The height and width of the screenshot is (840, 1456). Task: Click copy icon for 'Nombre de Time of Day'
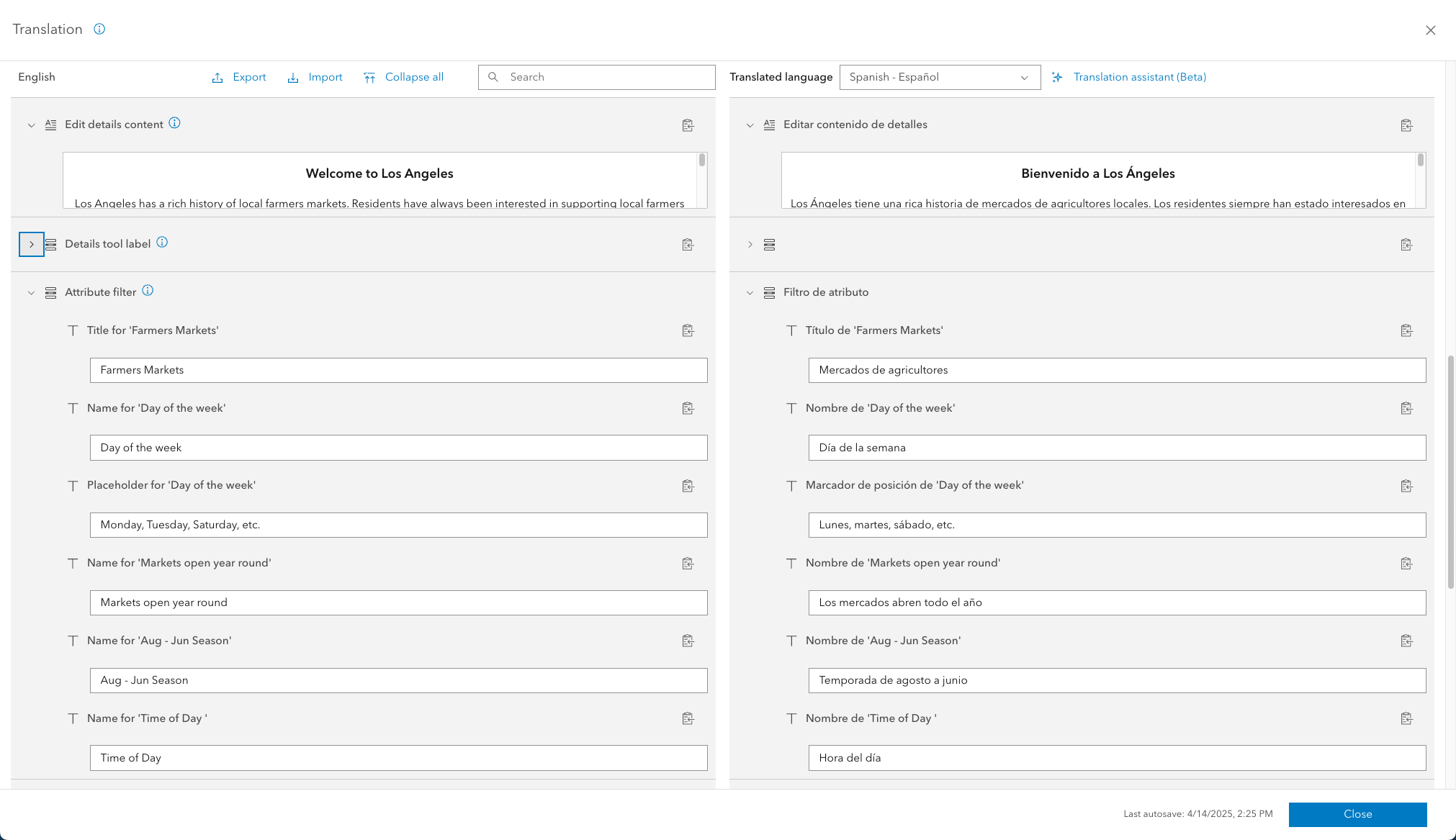pos(1406,718)
